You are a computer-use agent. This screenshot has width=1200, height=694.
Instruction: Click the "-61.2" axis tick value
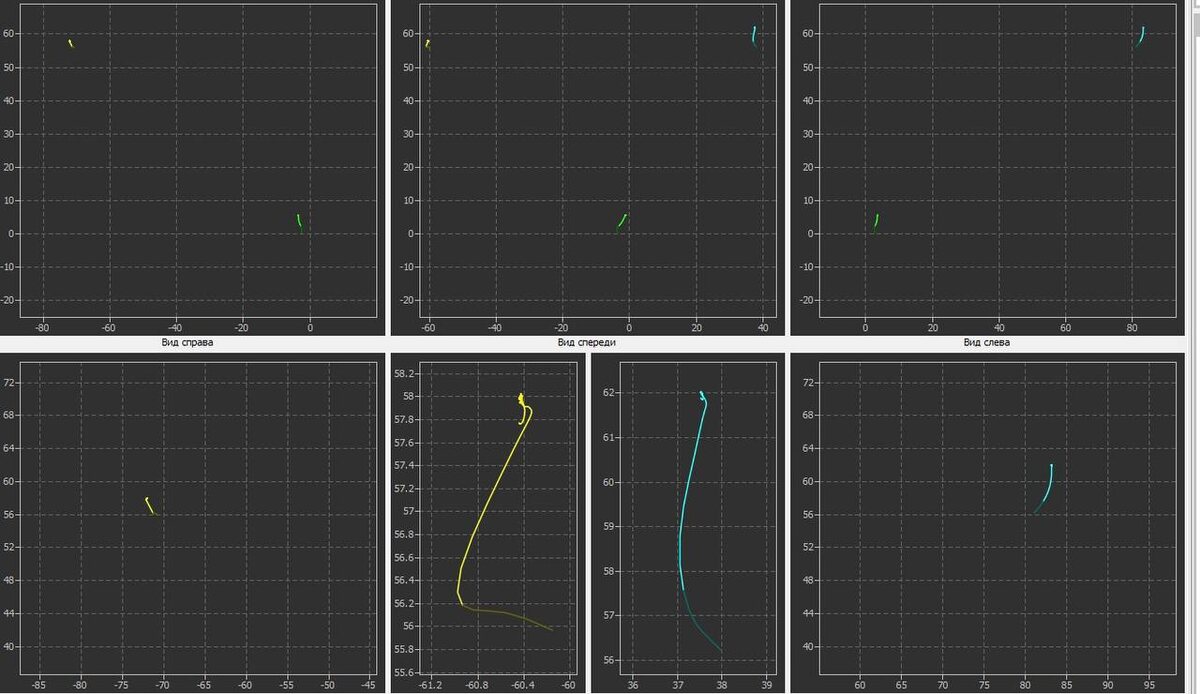(430, 685)
